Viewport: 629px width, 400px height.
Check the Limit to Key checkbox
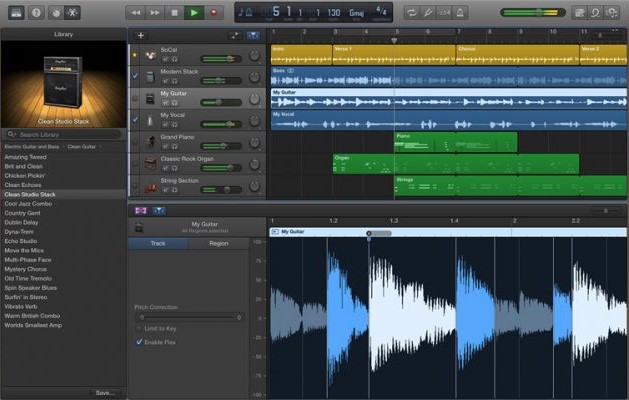coord(139,328)
